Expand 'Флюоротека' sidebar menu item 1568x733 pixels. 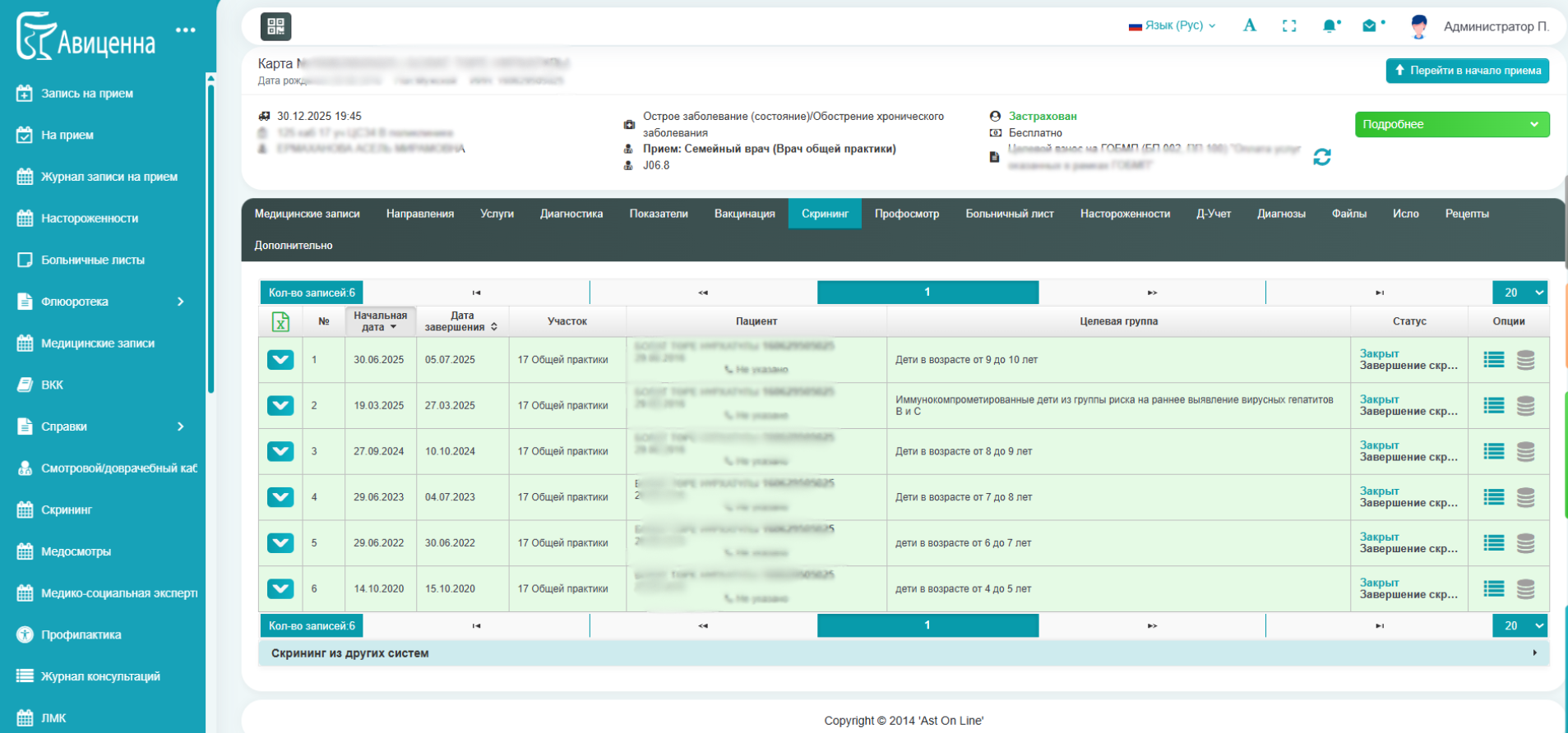(x=103, y=302)
